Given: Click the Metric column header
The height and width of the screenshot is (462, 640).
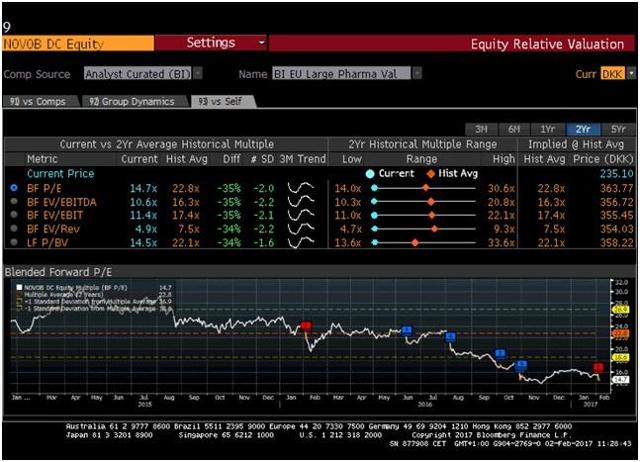Looking at the screenshot, I should 42,159.
